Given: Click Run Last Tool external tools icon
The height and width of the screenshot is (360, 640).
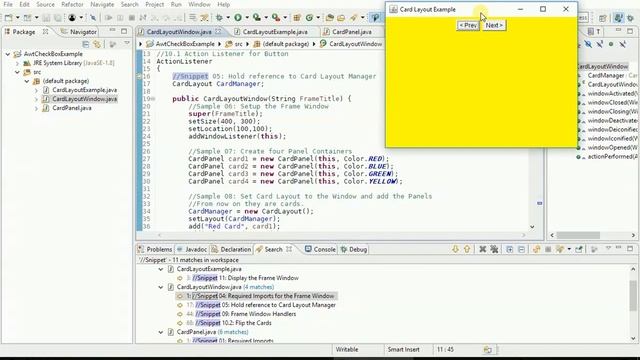Looking at the screenshot, I should point(276,18).
